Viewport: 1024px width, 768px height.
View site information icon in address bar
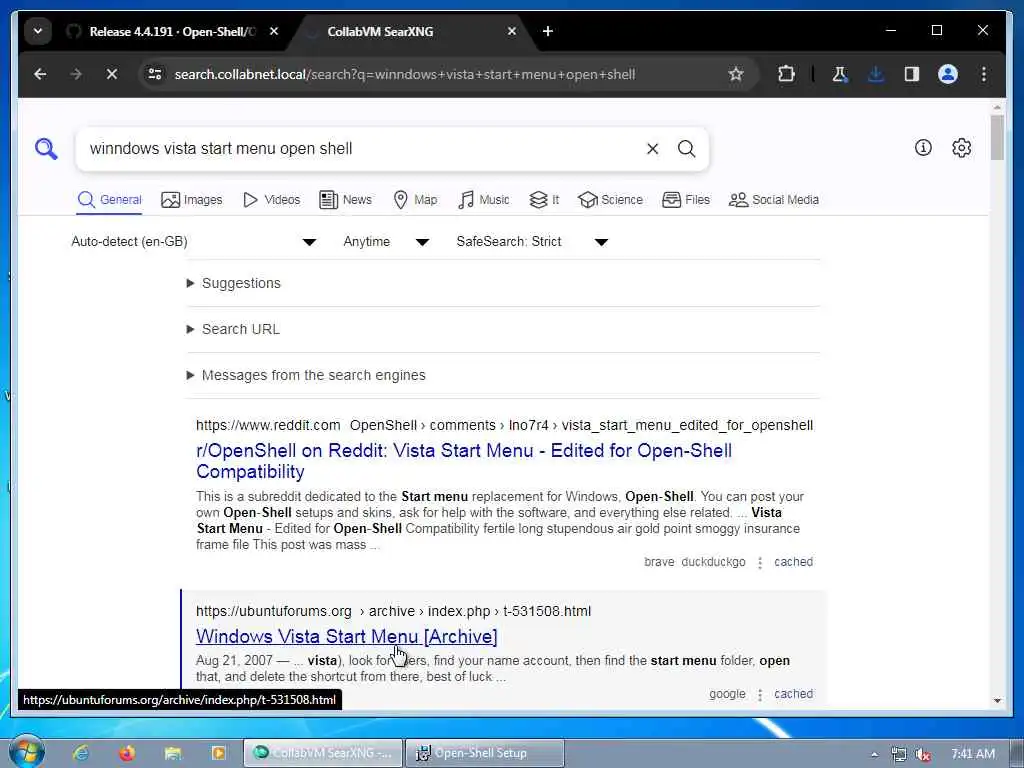[155, 74]
